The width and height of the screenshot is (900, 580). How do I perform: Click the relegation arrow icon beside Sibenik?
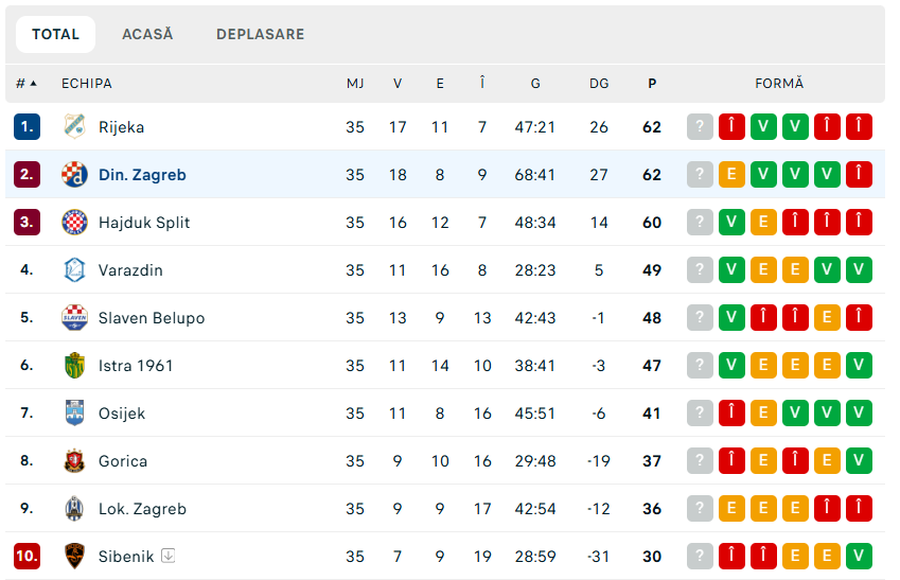coord(168,555)
